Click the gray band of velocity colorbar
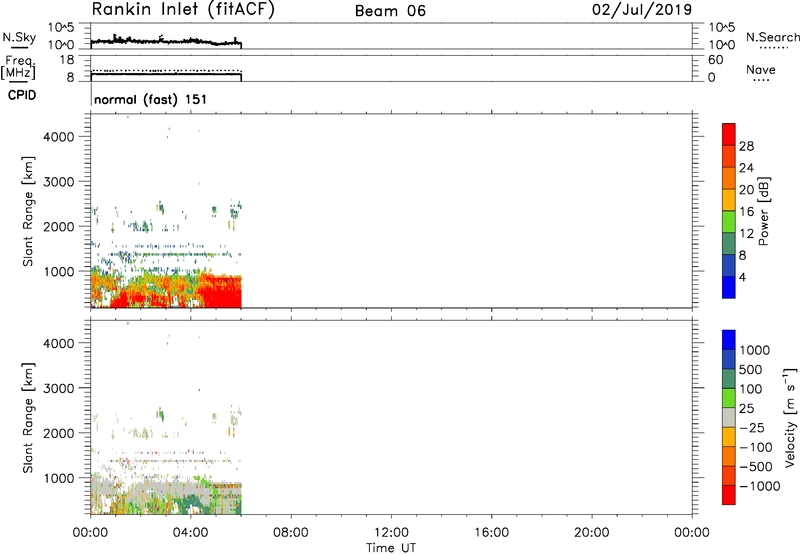The height and width of the screenshot is (554, 800). pos(729,418)
